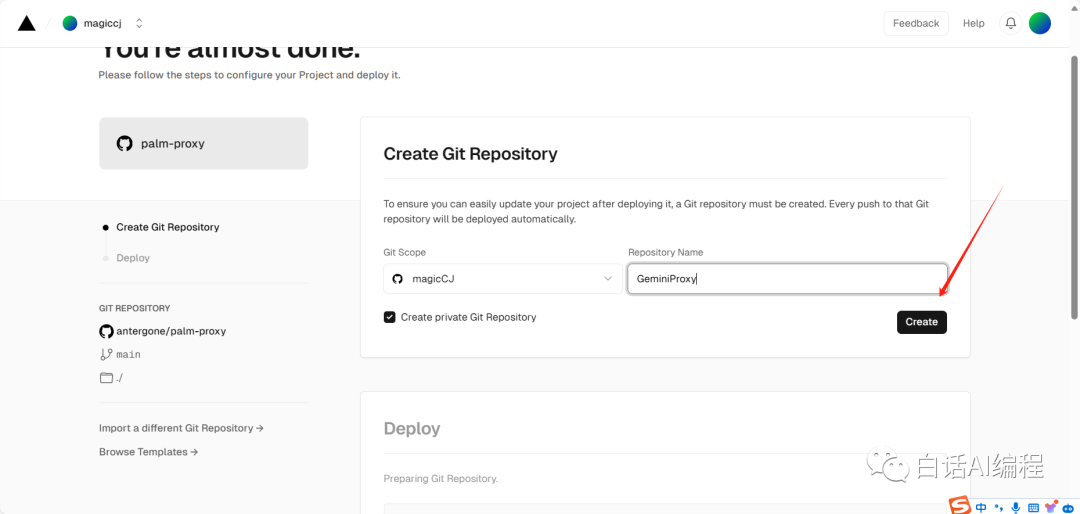Open the user profile avatar menu
Screen dimensions: 1080x514
tap(1039, 23)
